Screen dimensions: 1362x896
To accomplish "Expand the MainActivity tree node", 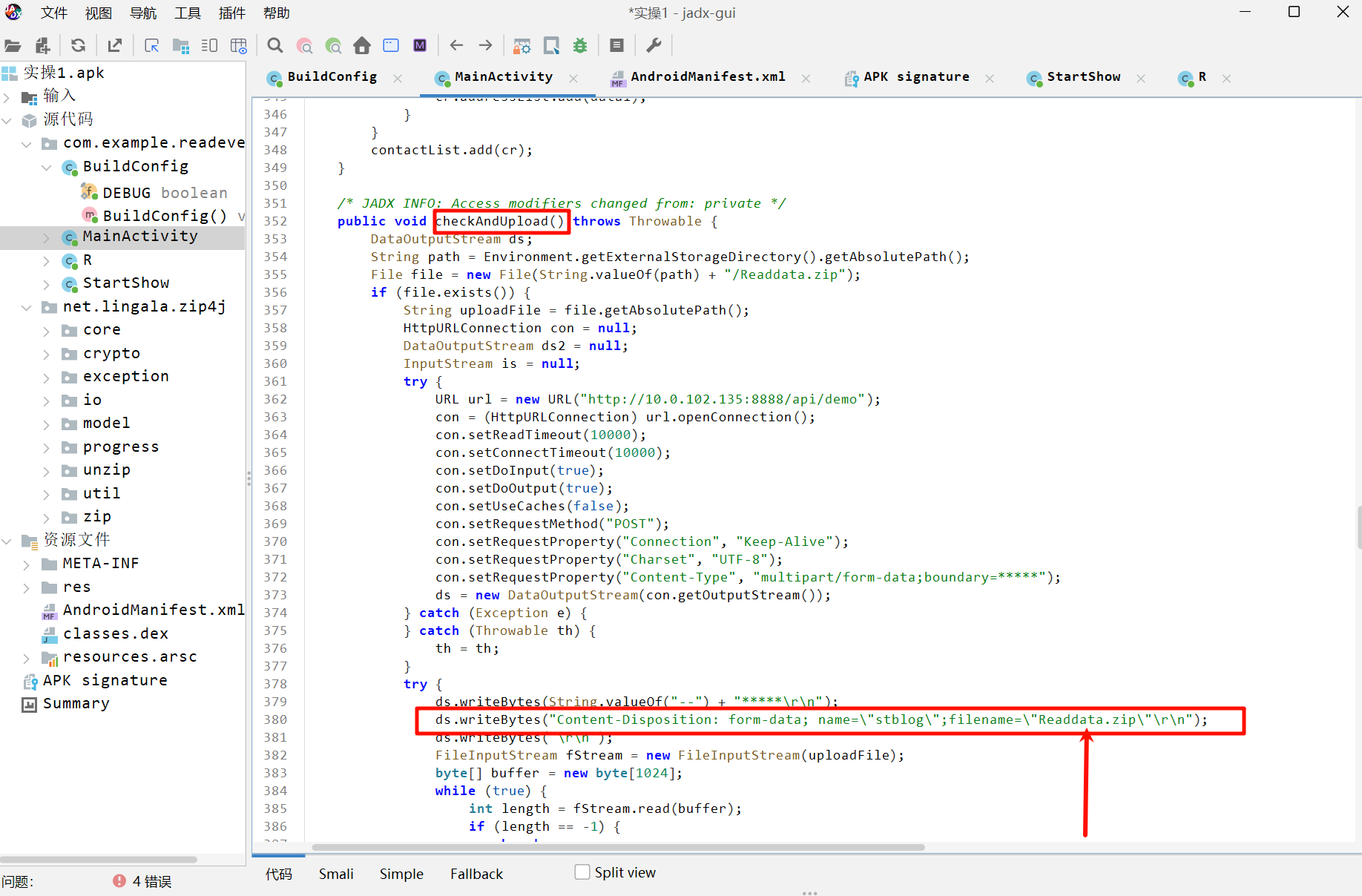I will (x=46, y=237).
